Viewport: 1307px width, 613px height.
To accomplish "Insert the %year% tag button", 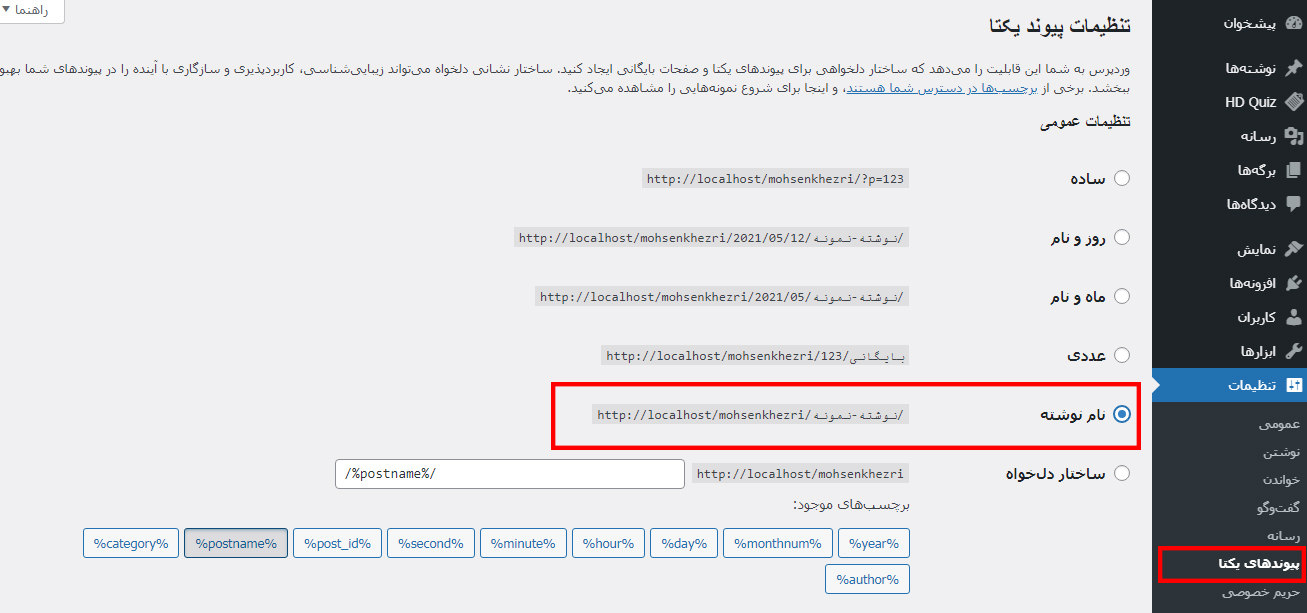I will 874,543.
